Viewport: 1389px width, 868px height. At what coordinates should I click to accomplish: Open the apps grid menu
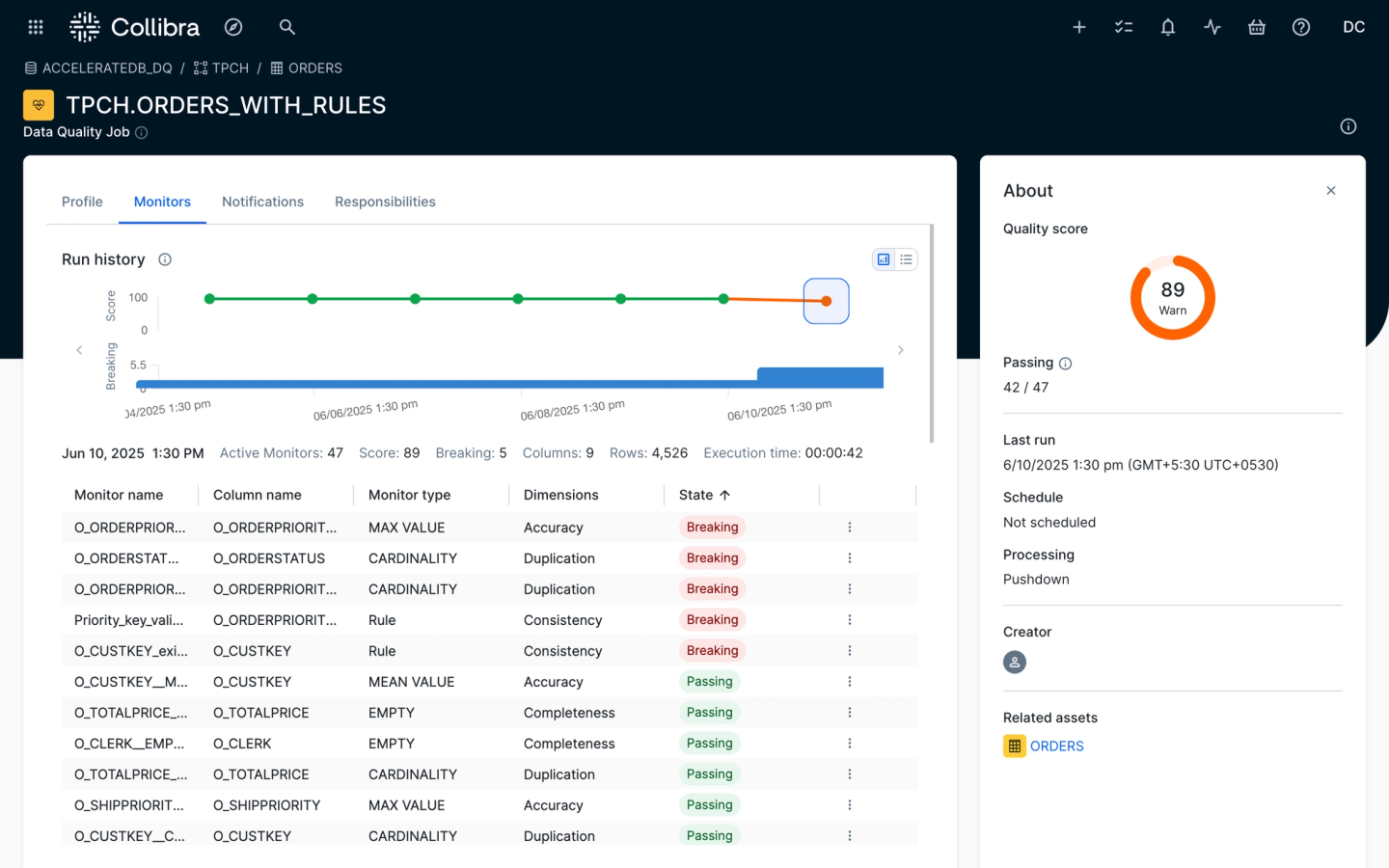tap(36, 27)
